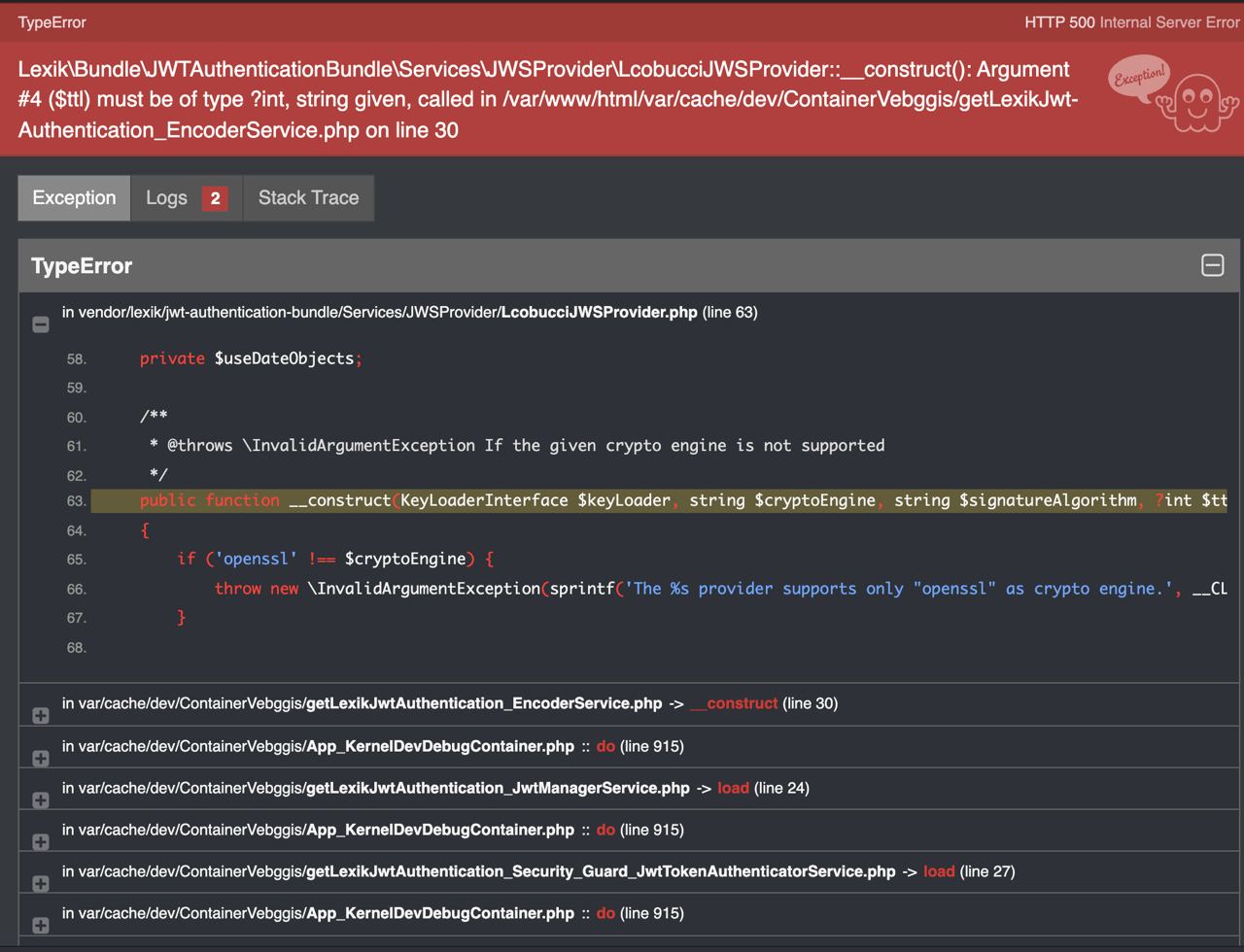Open the getLexikJwtAuthentication_JwtManagerService.php file link
Viewport: 1244px width, 952px height.
coord(498,788)
